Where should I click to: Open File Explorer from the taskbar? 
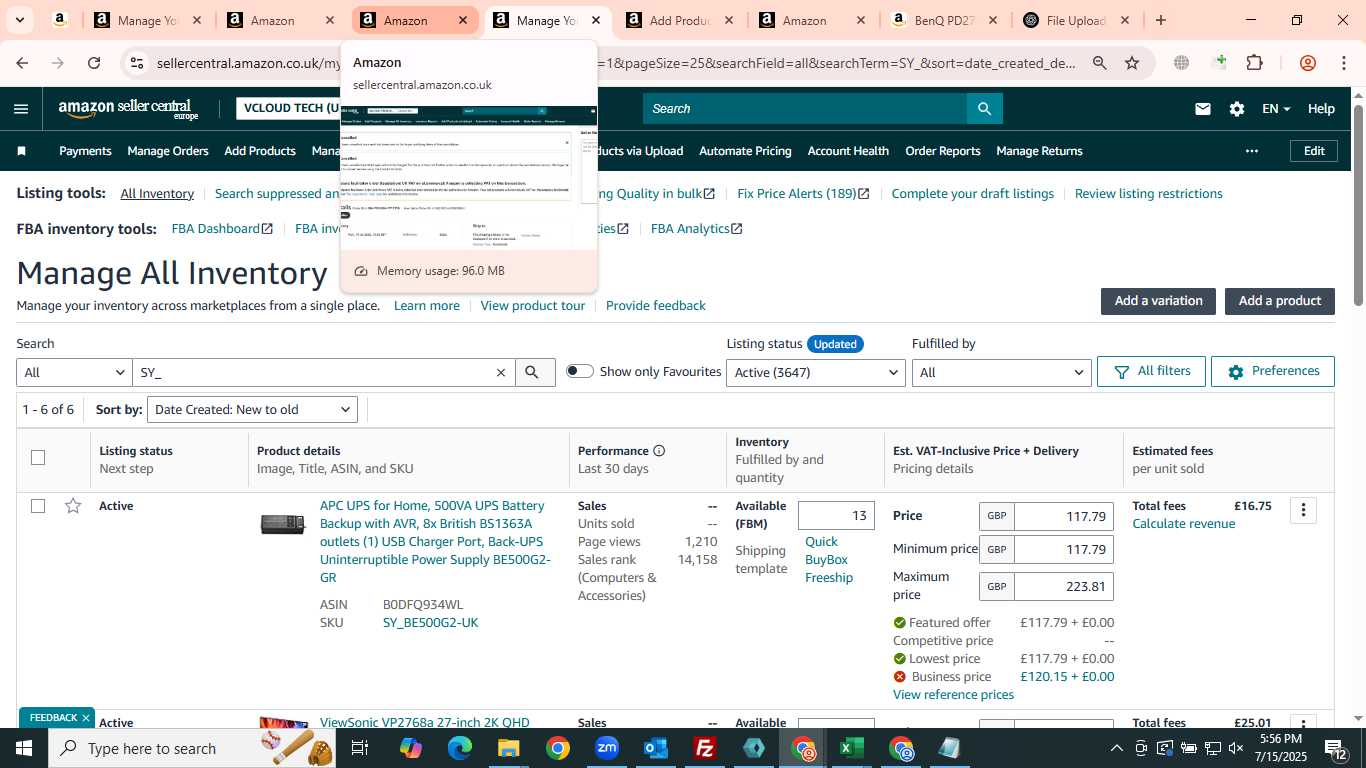tap(508, 748)
